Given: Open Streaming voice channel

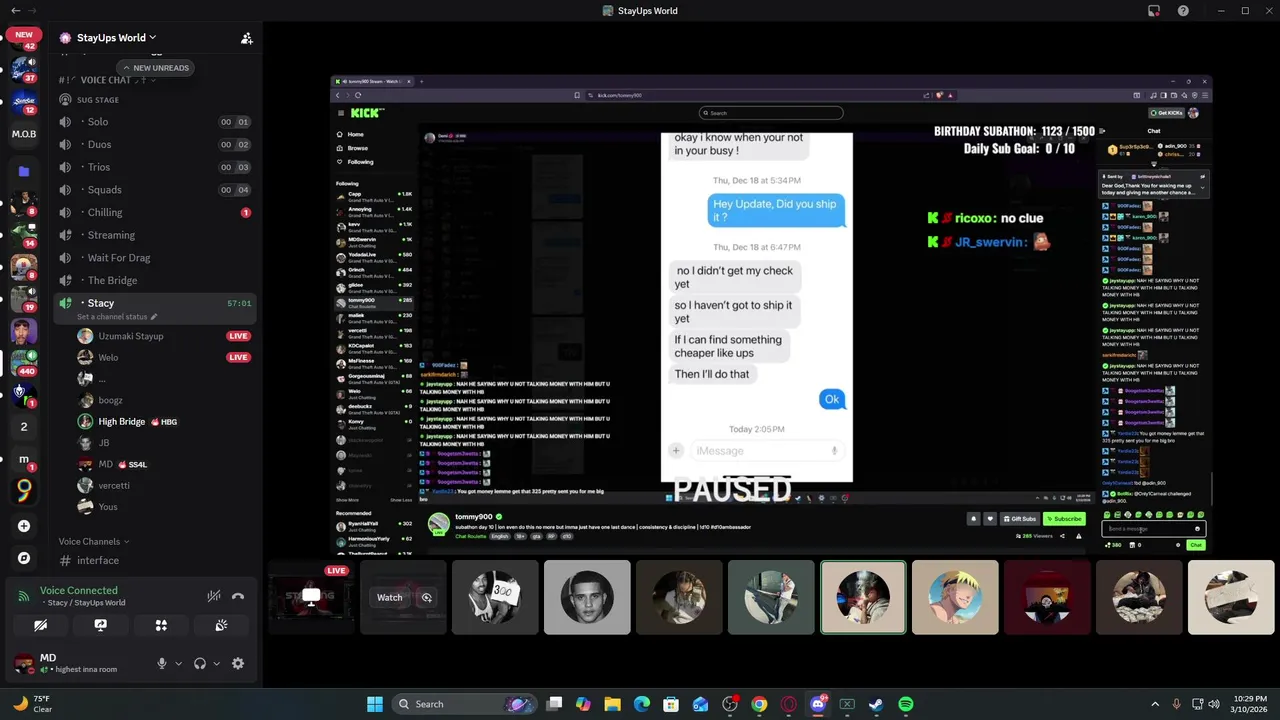Looking at the screenshot, I should point(155,235).
